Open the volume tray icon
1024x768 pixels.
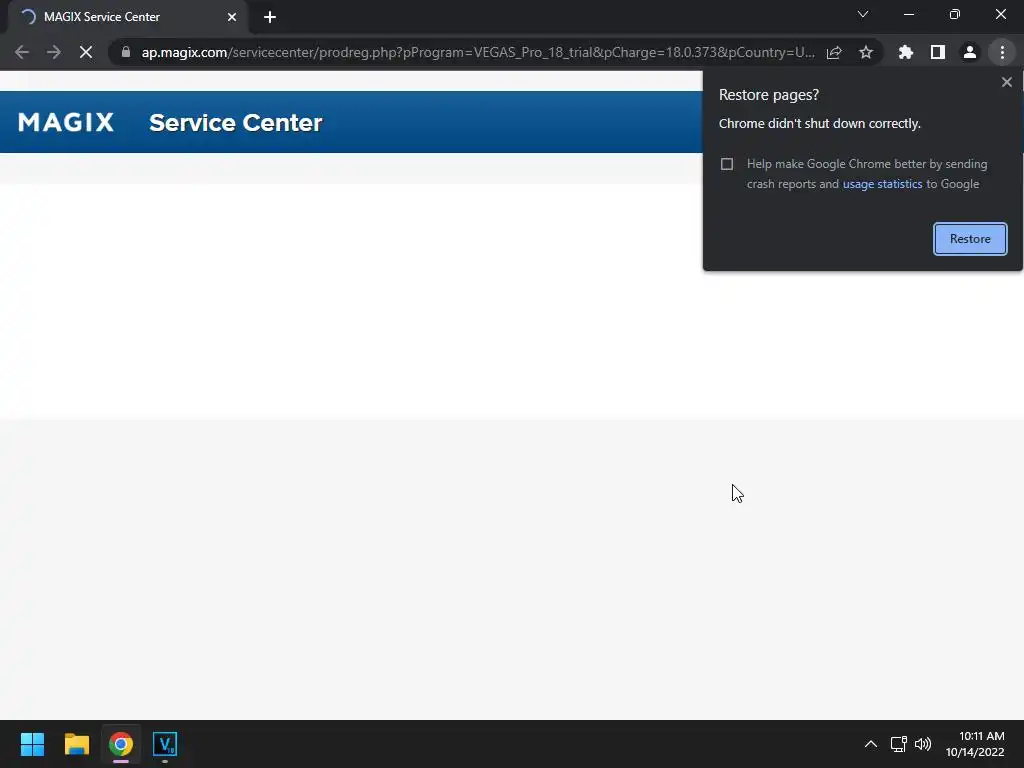click(923, 744)
